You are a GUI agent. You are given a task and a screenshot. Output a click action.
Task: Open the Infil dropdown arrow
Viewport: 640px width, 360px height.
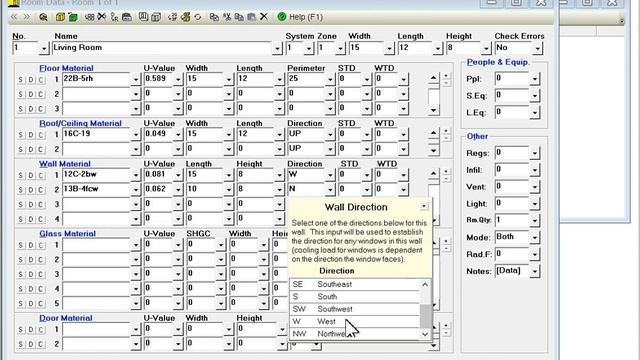coord(535,170)
